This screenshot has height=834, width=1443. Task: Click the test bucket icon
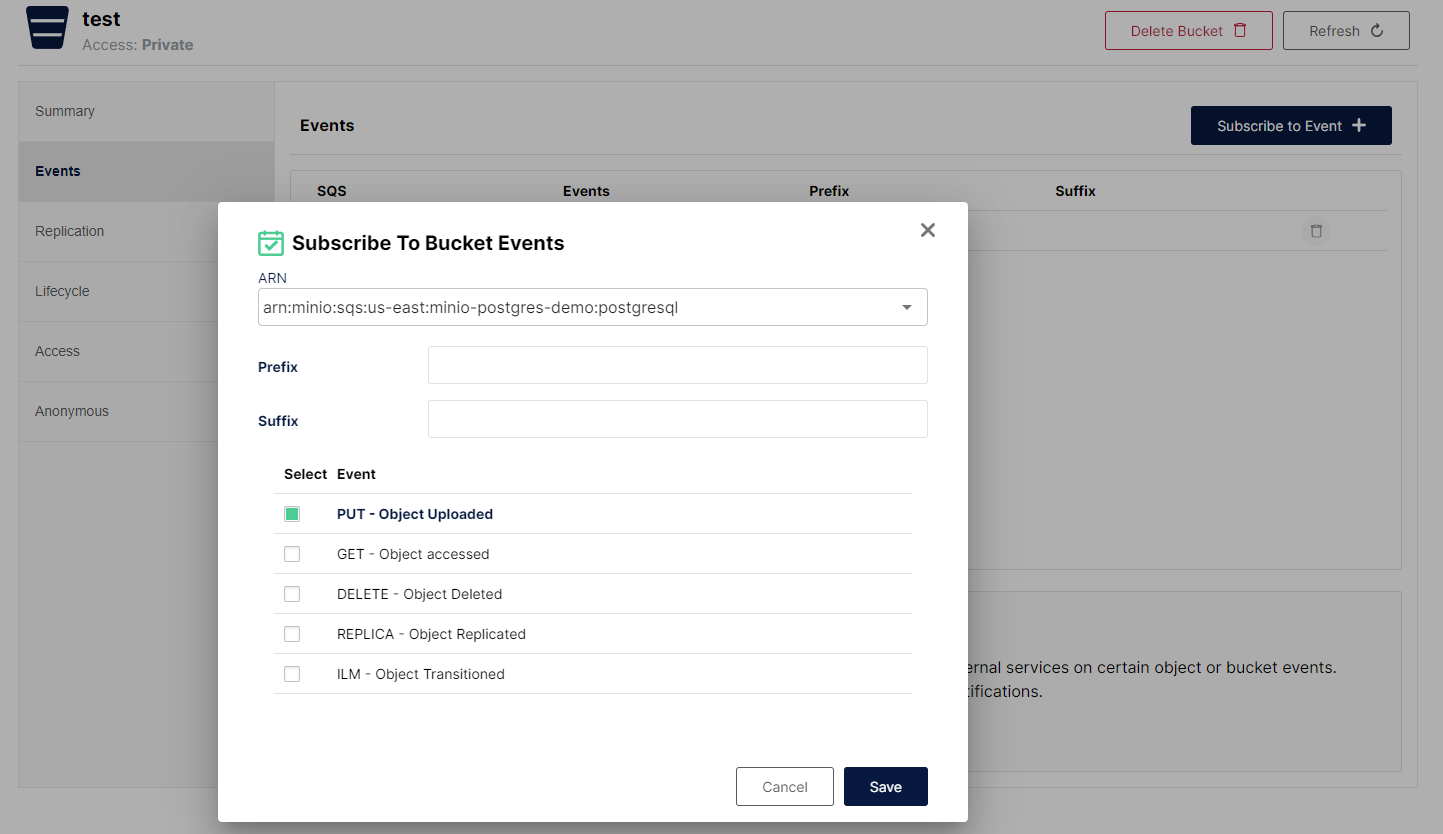pyautogui.click(x=48, y=28)
